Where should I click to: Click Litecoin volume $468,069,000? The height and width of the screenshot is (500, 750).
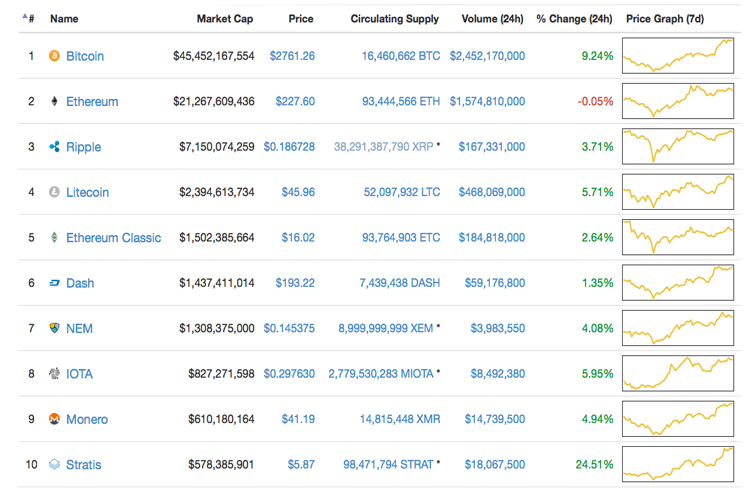[x=492, y=192]
